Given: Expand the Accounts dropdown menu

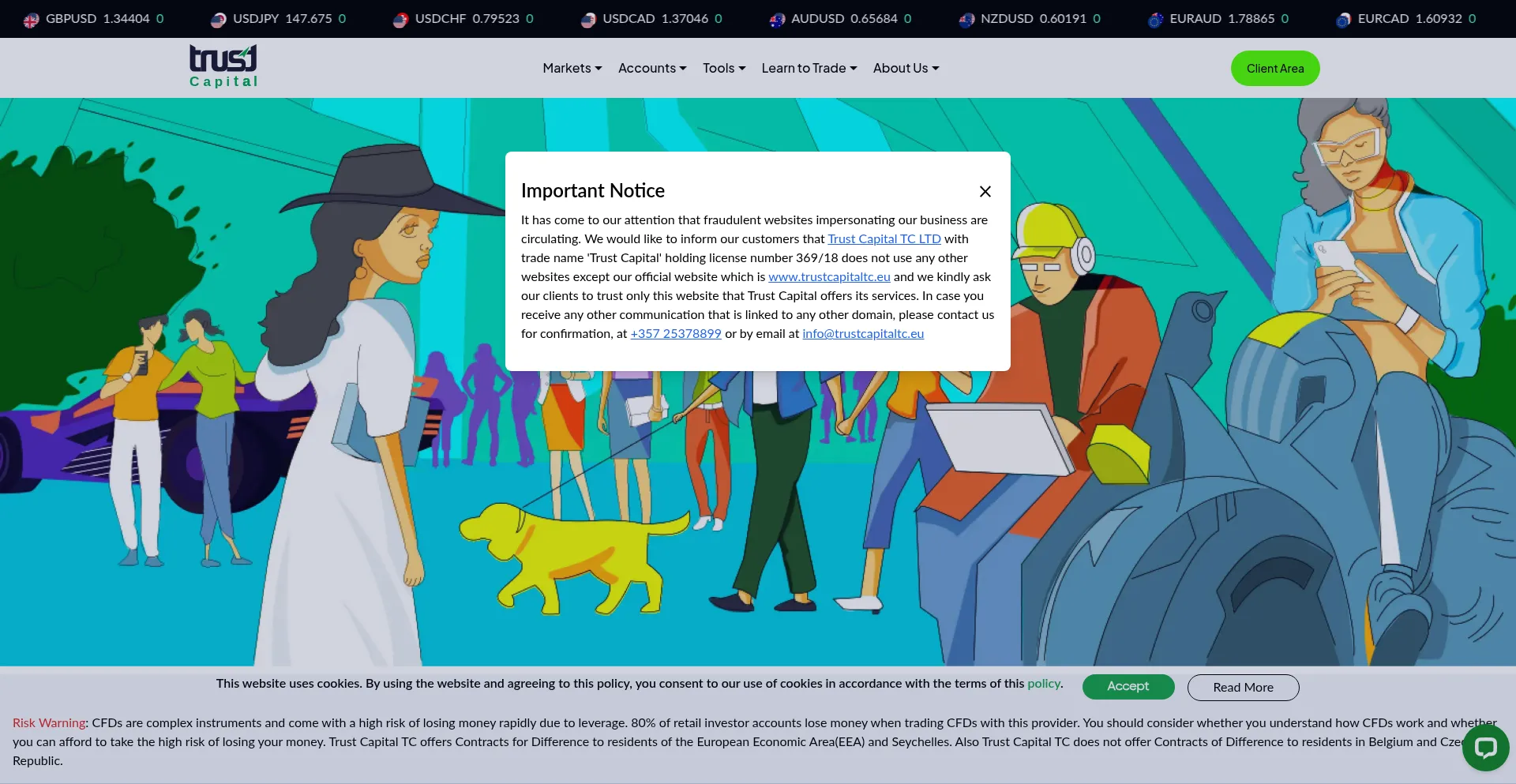Looking at the screenshot, I should (652, 68).
